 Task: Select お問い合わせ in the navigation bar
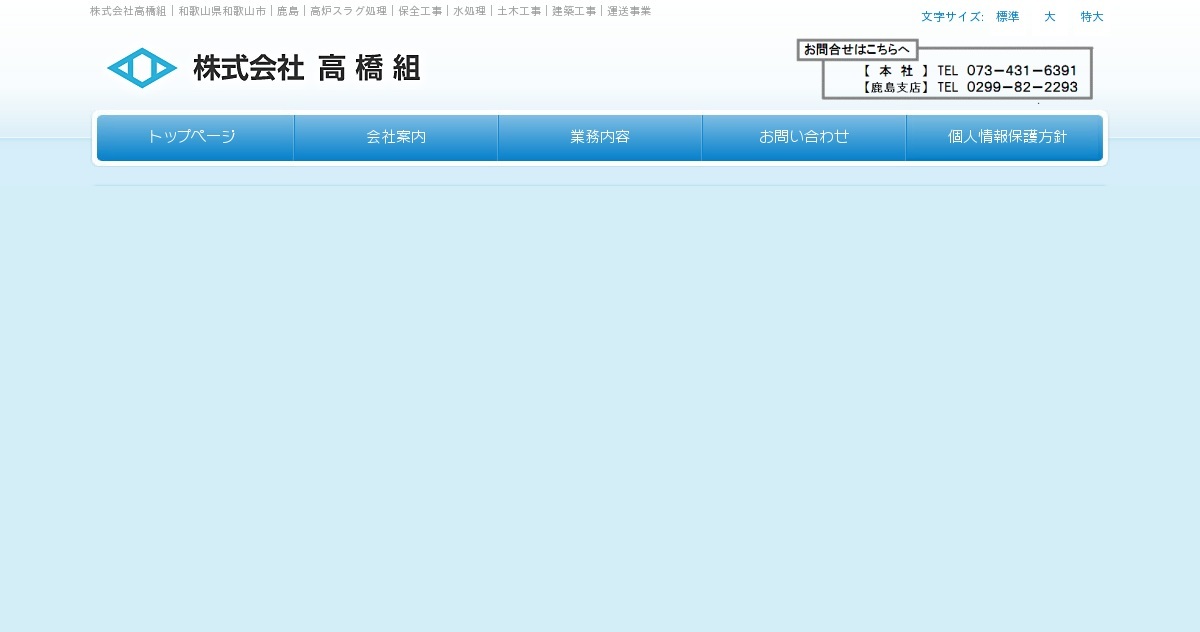[x=804, y=138]
